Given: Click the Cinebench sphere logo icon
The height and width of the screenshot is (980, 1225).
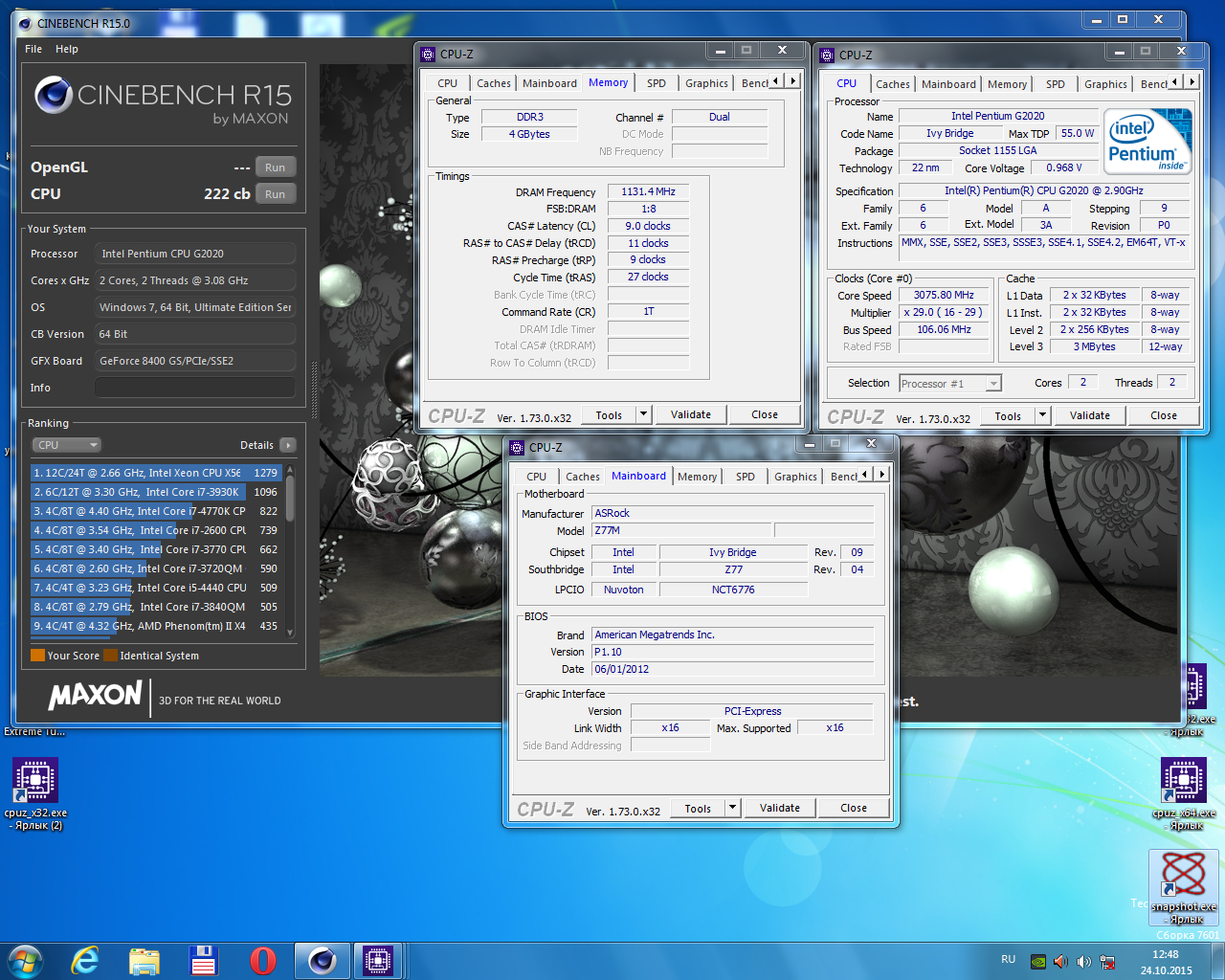Looking at the screenshot, I should pos(54,95).
